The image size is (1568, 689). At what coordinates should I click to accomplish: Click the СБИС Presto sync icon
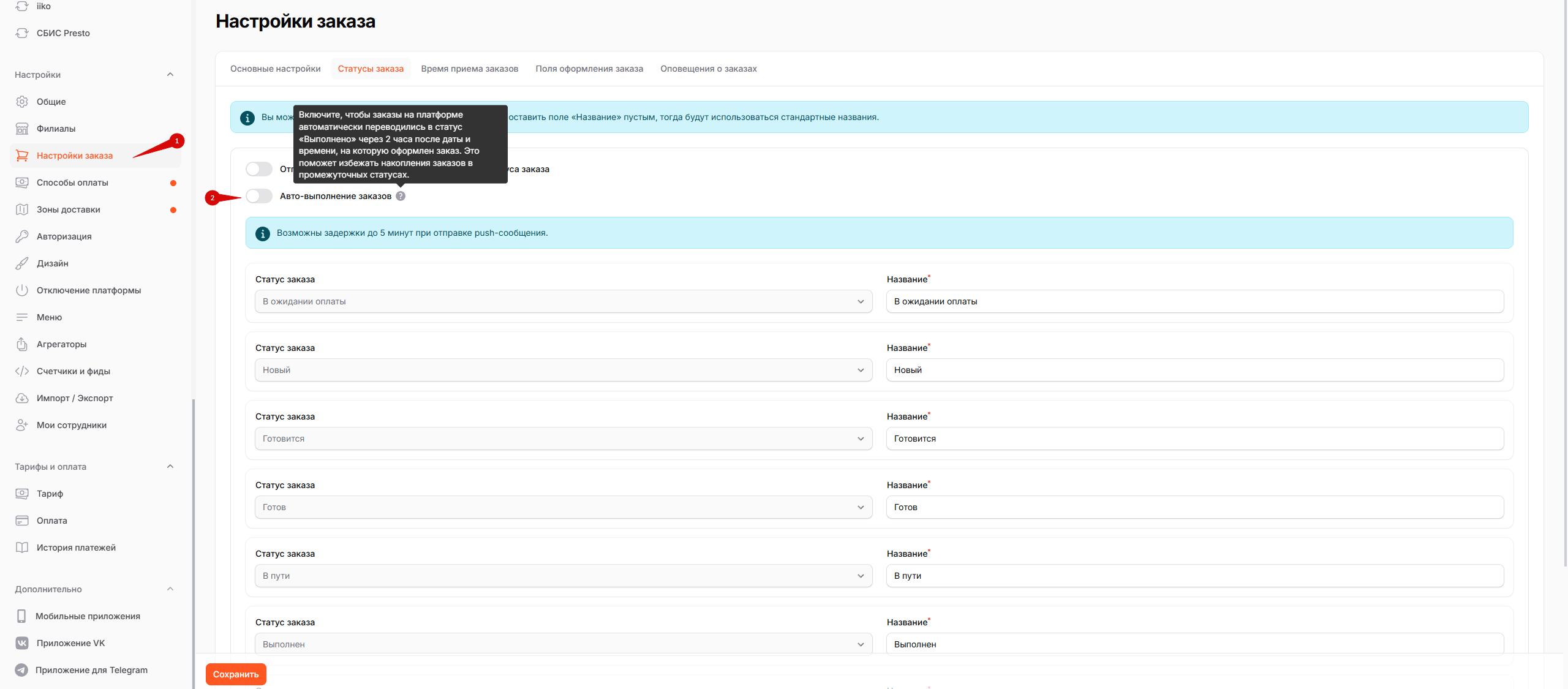click(22, 33)
